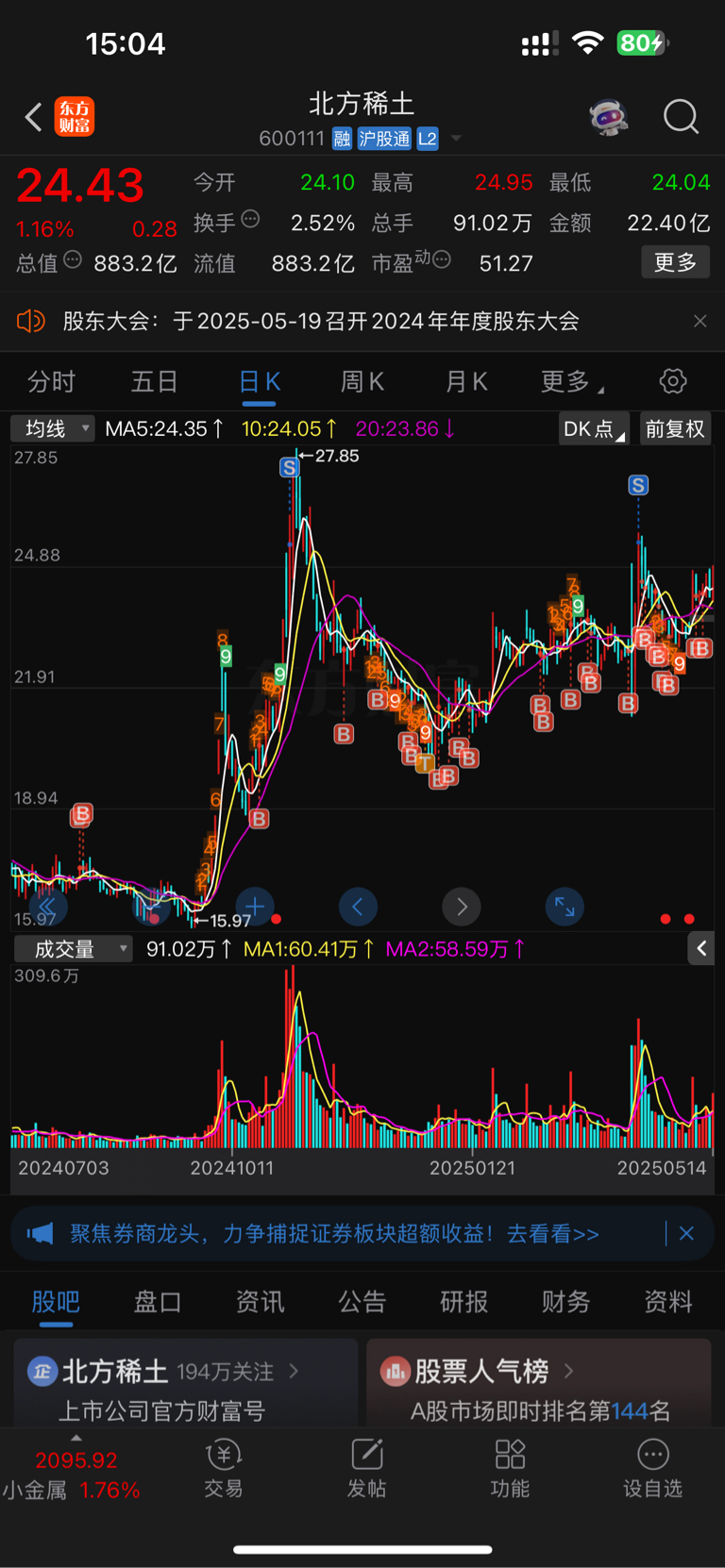Switch to 月K chart tab
The height and width of the screenshot is (1568, 725).
point(466,381)
